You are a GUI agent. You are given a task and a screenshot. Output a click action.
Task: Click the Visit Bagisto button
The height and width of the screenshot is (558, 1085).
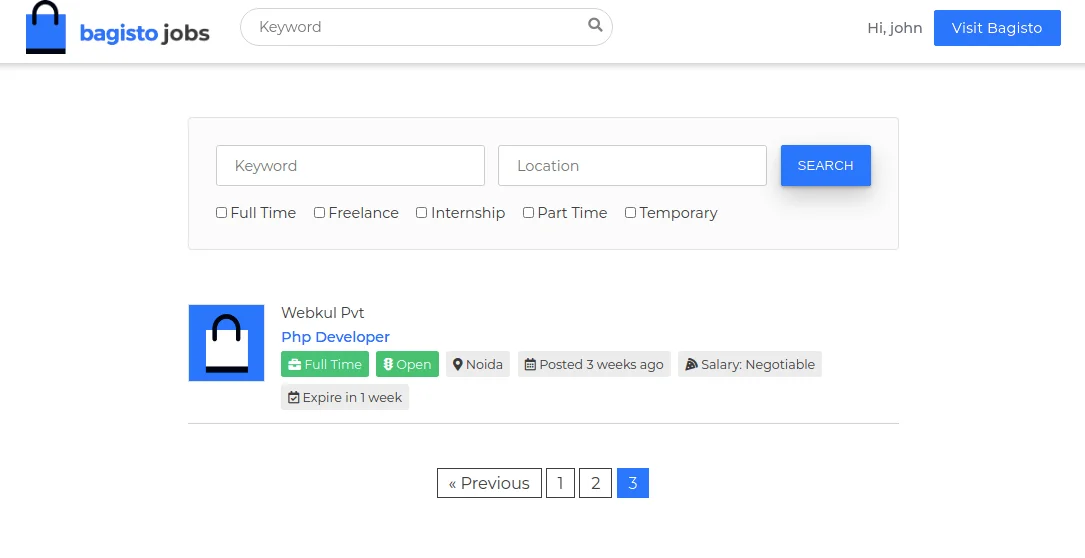[x=997, y=28]
